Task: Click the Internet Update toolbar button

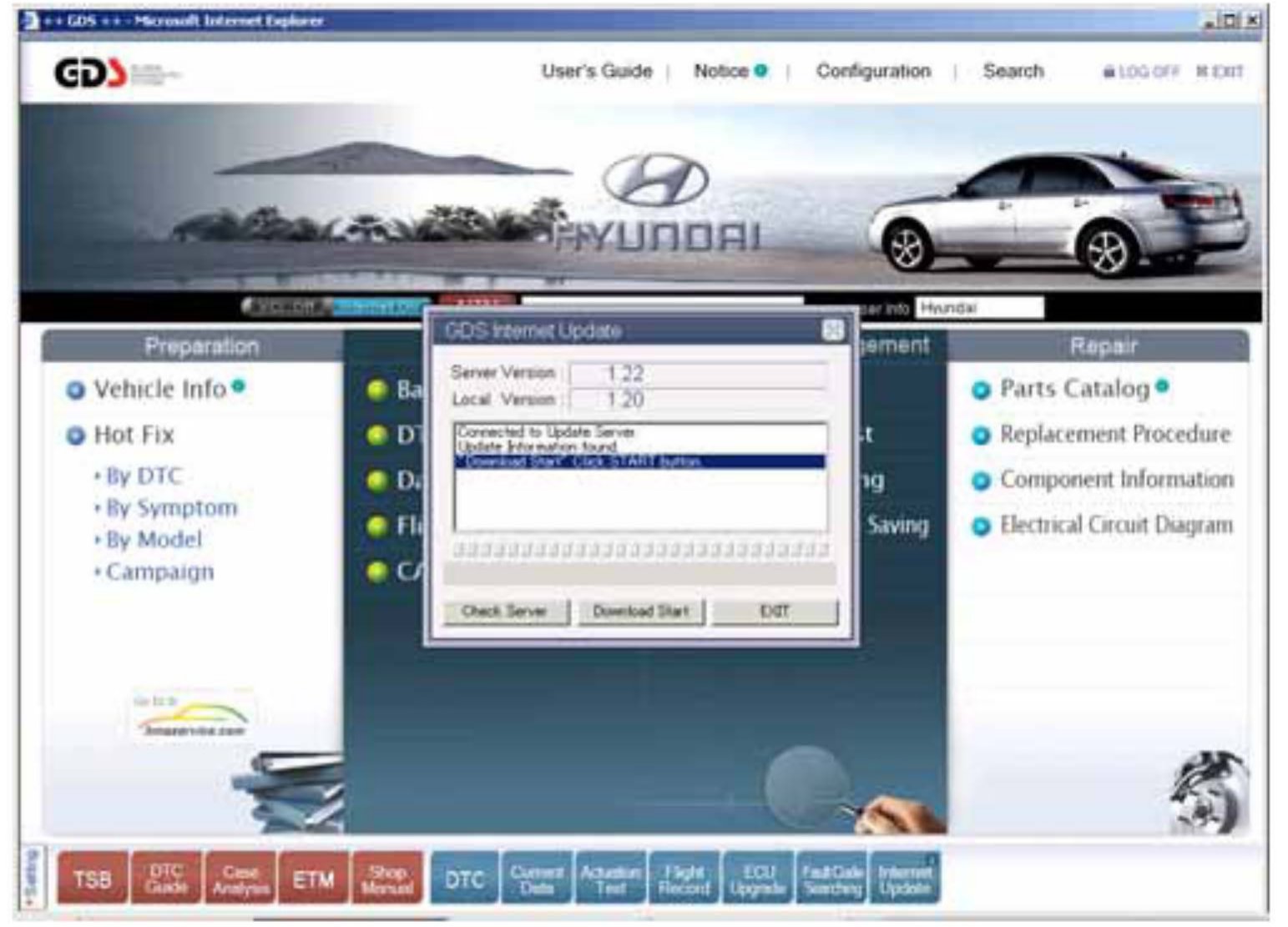Action: tap(905, 879)
